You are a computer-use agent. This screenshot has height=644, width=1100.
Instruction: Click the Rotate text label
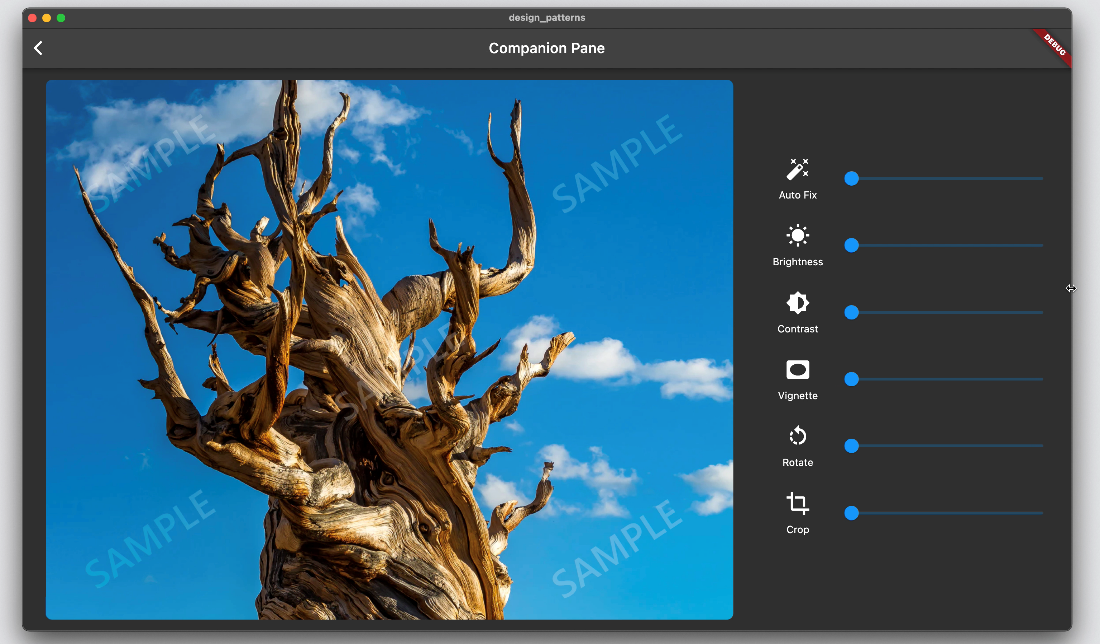tap(797, 463)
